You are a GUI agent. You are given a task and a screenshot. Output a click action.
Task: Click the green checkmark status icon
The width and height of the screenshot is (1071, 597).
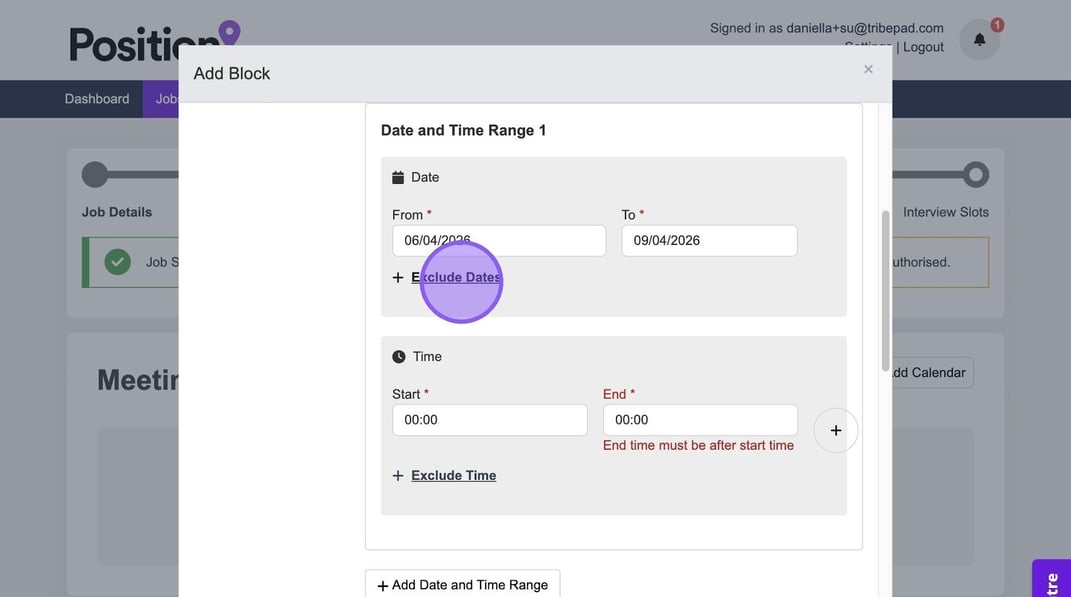[118, 262]
